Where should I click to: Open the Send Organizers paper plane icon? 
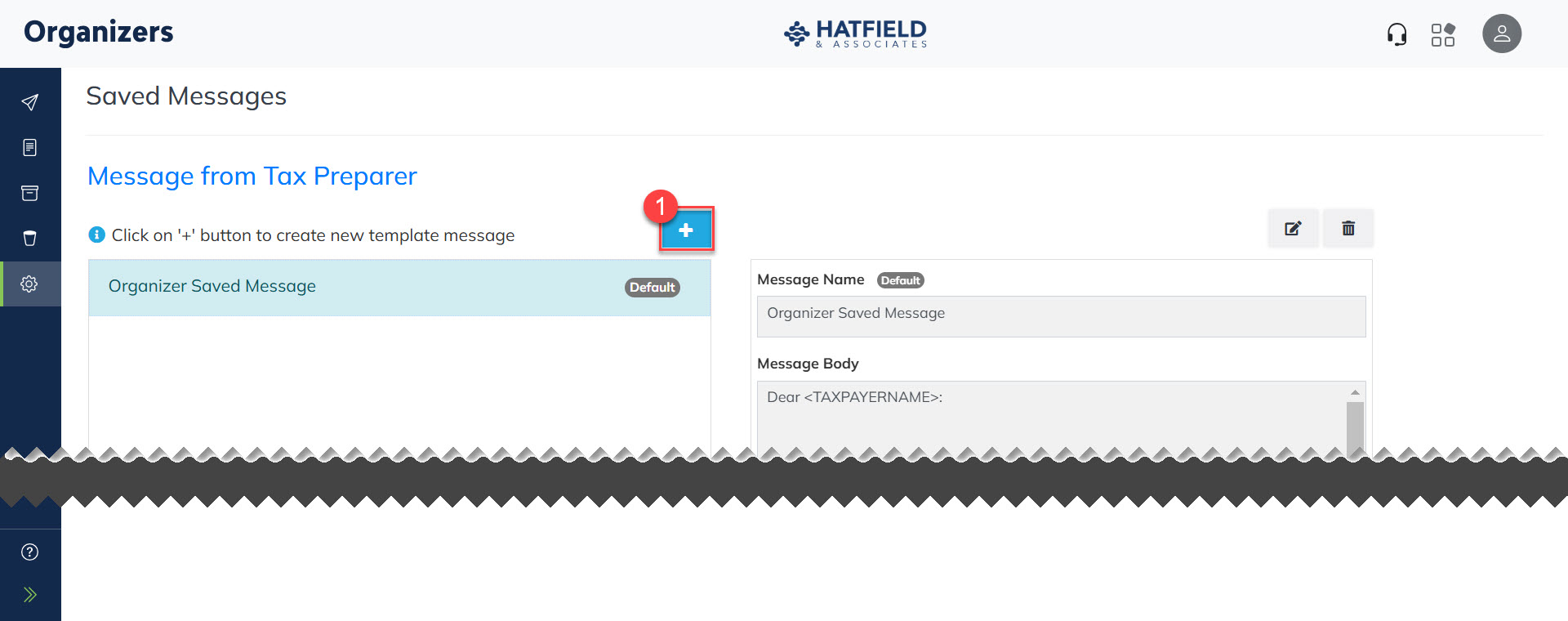pyautogui.click(x=30, y=102)
